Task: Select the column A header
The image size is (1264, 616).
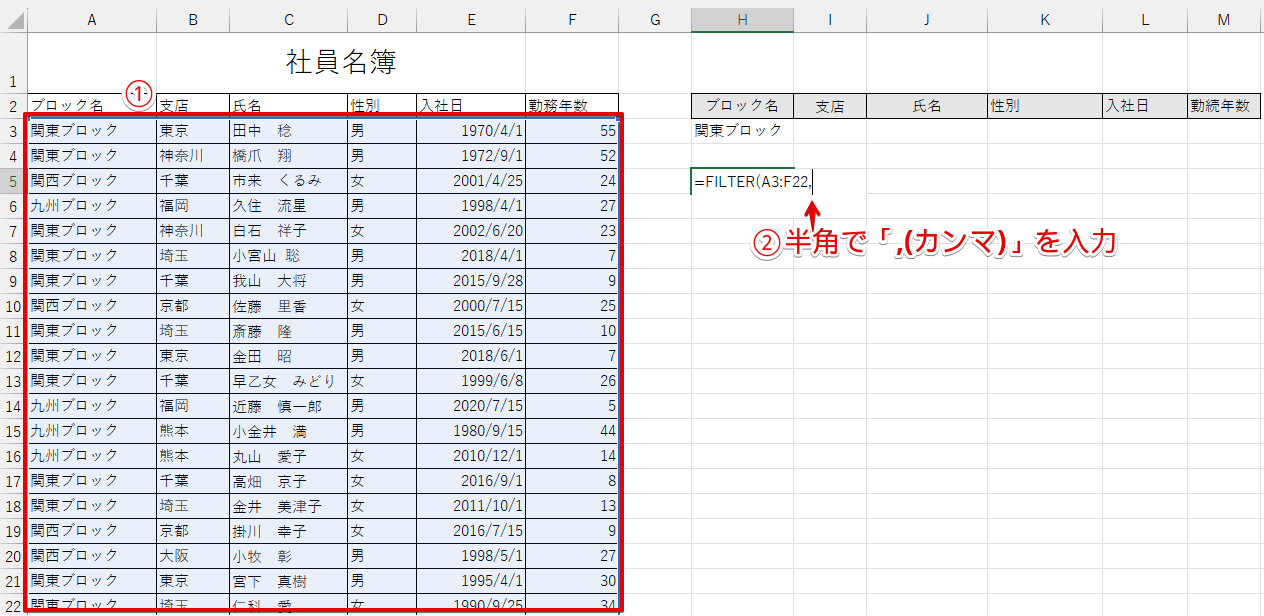Action: point(92,17)
